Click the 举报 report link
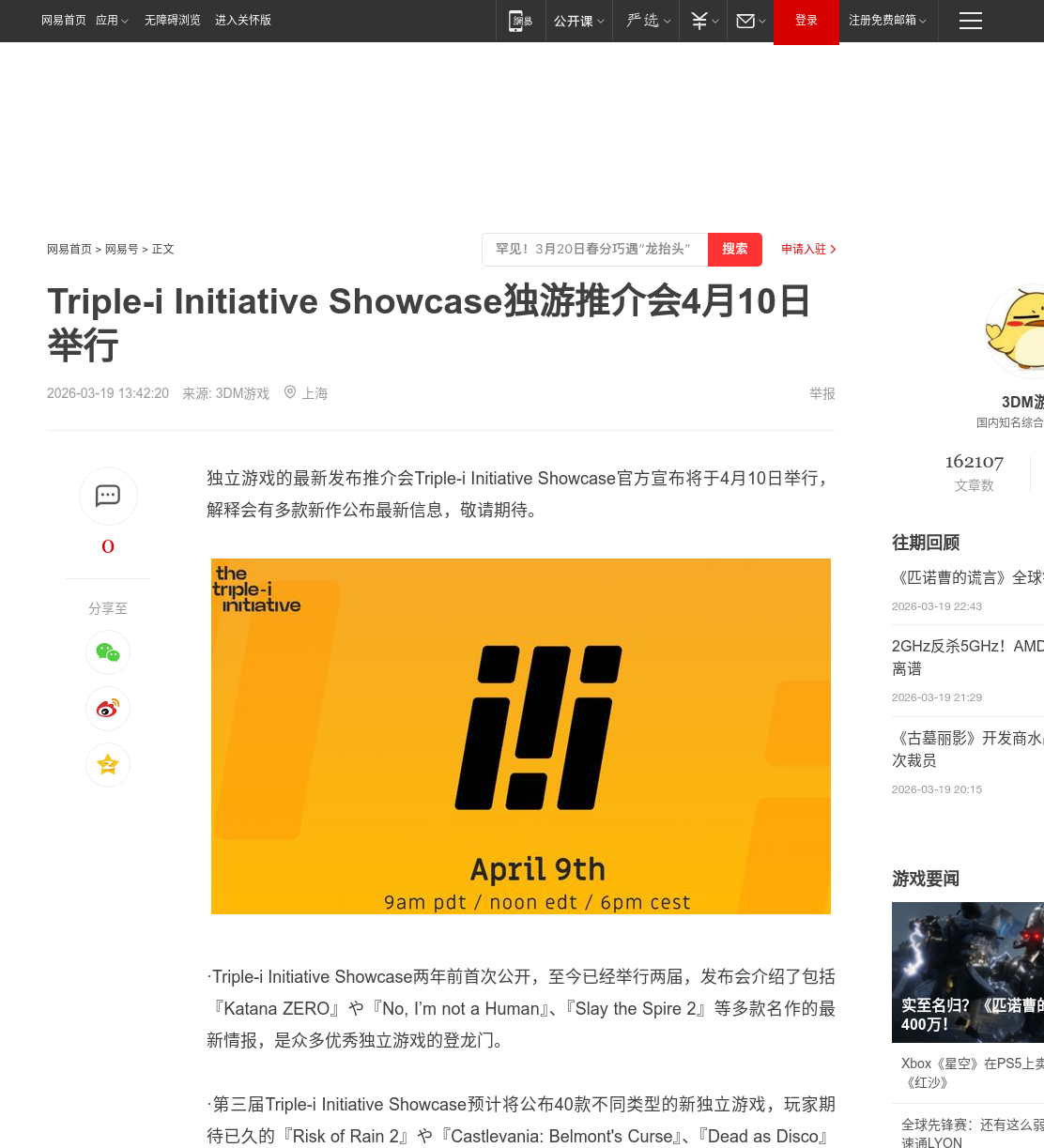 coord(822,393)
